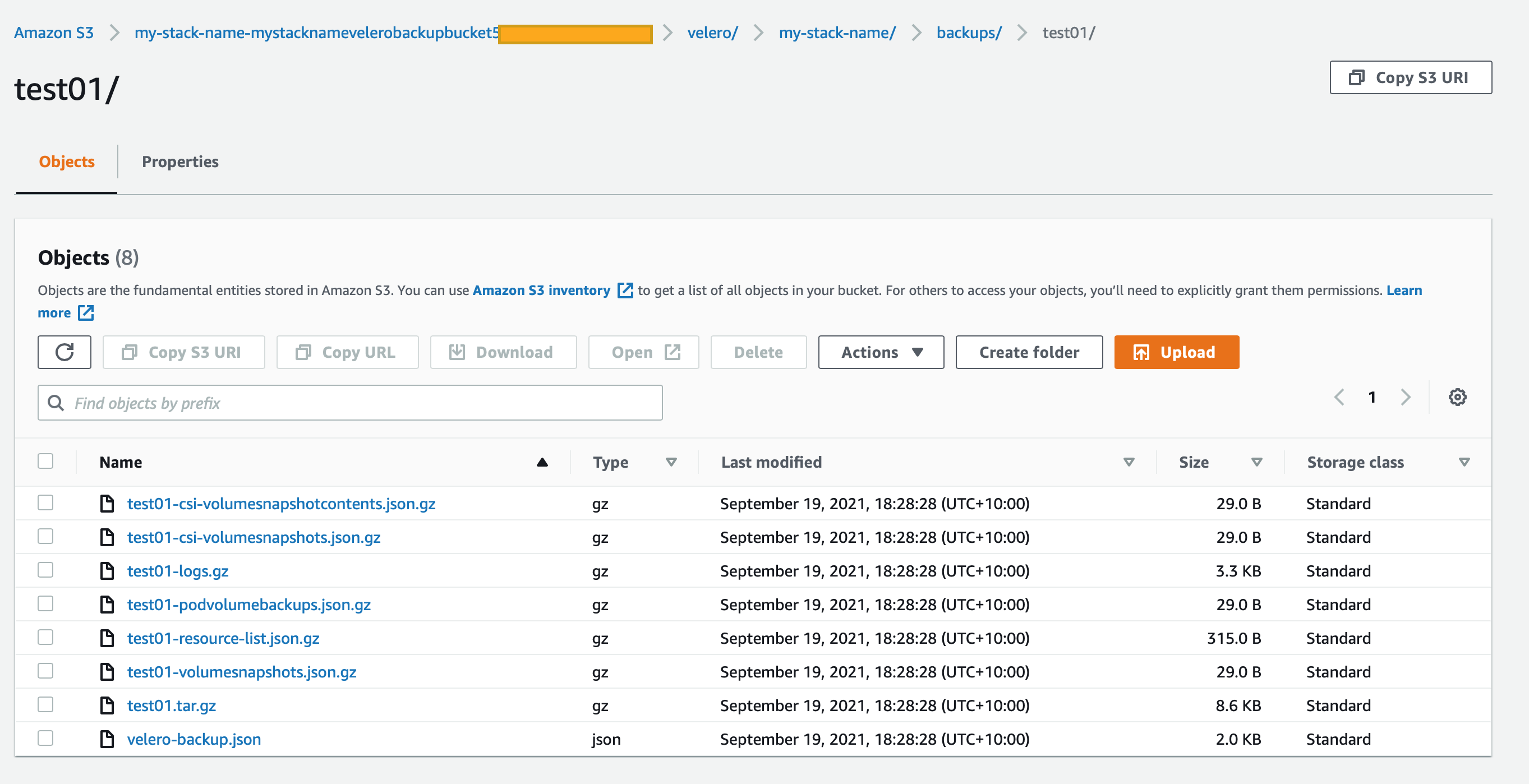Screen dimensions: 1529x784
Task: Click page number 1 in pagination
Action: tap(1372, 397)
